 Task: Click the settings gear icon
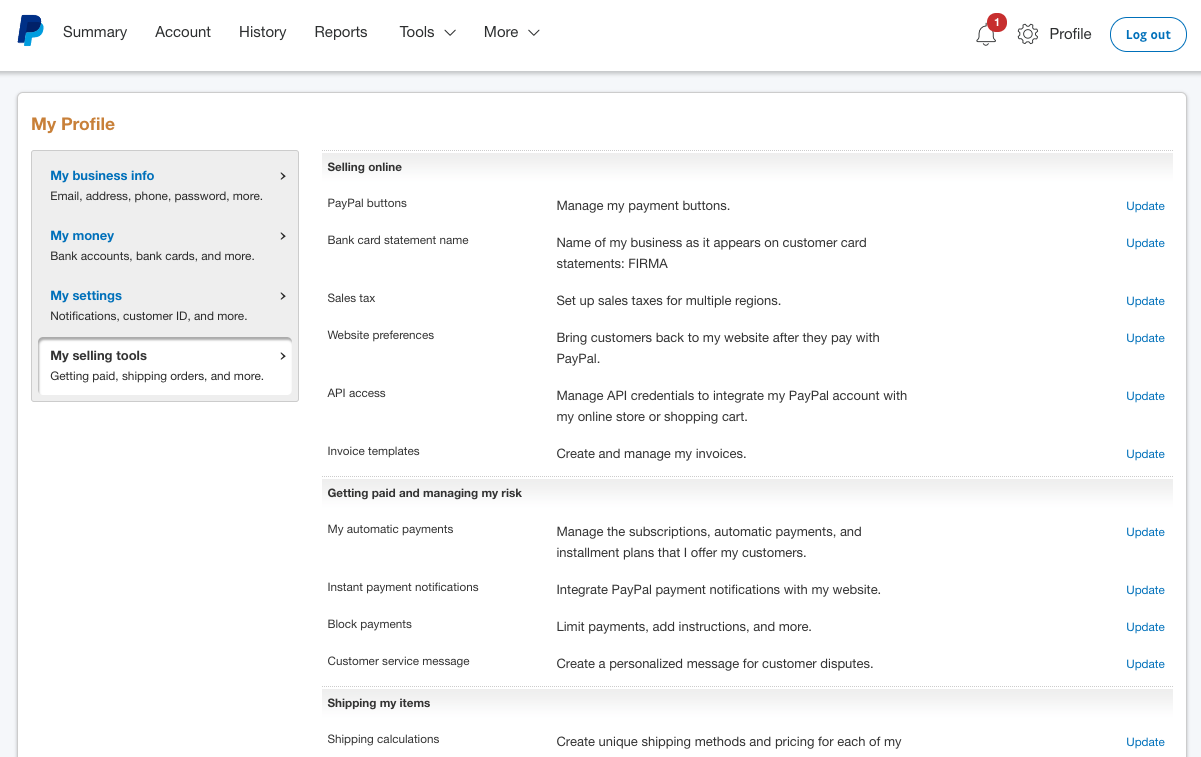pyautogui.click(x=1028, y=34)
